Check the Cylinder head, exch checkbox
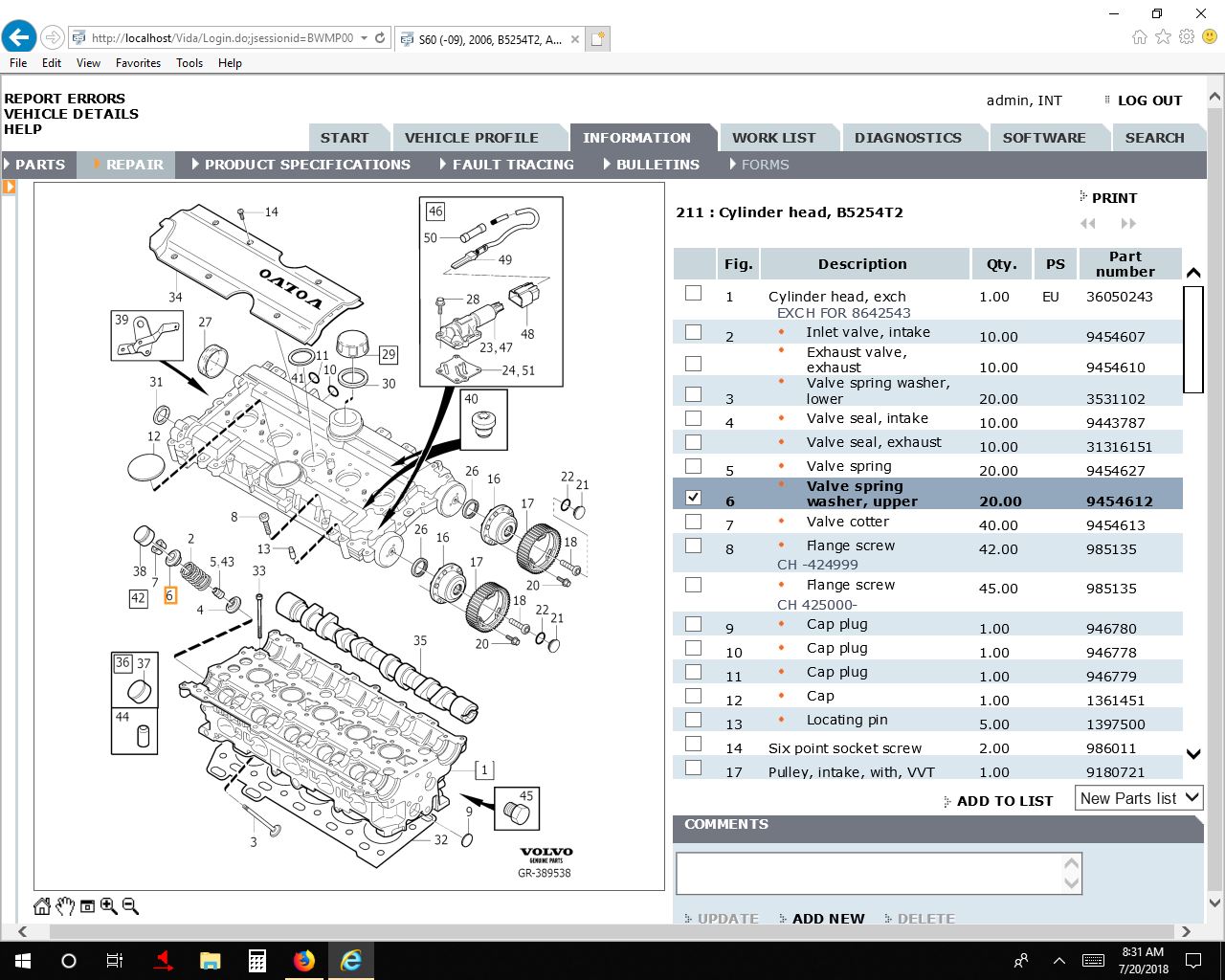 693,293
